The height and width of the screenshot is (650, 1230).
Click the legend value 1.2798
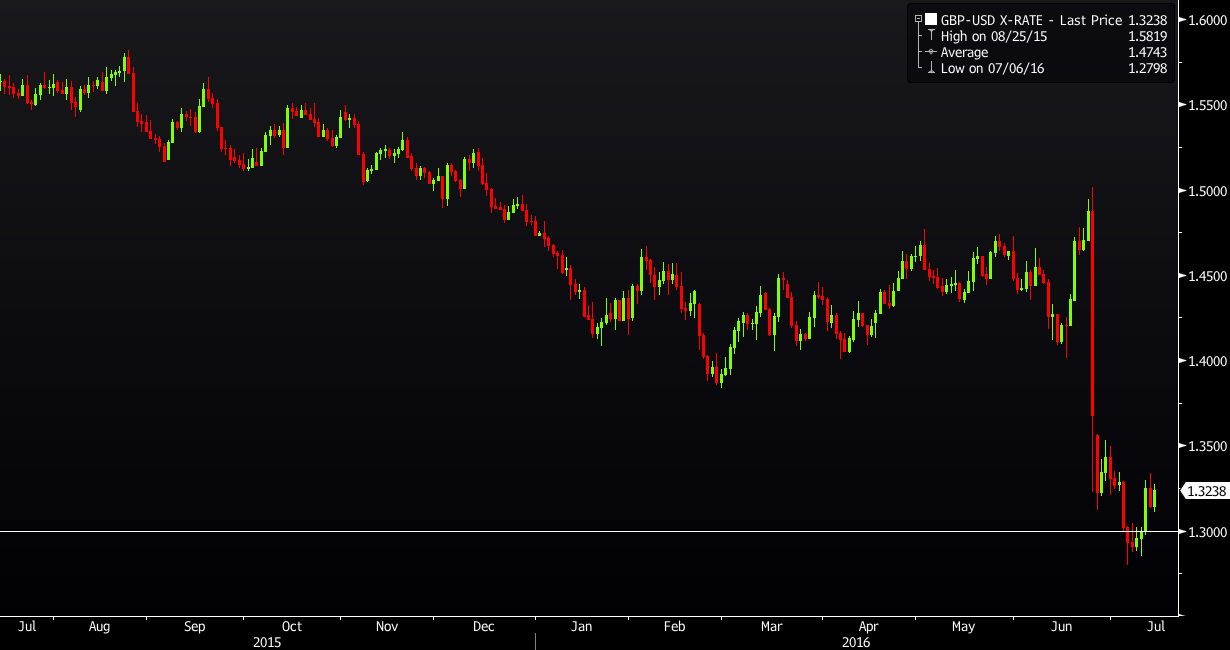(x=1148, y=69)
